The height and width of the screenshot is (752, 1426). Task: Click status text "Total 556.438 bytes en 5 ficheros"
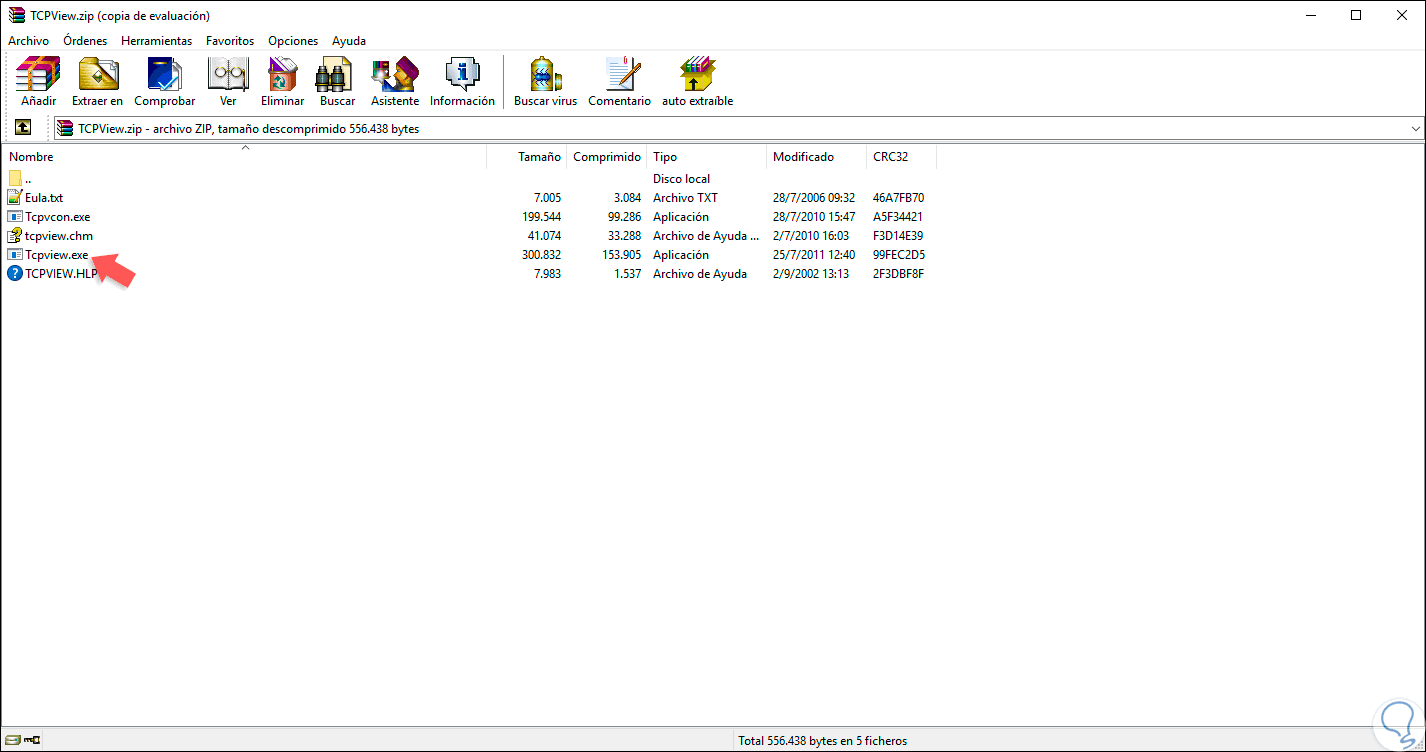(x=822, y=741)
